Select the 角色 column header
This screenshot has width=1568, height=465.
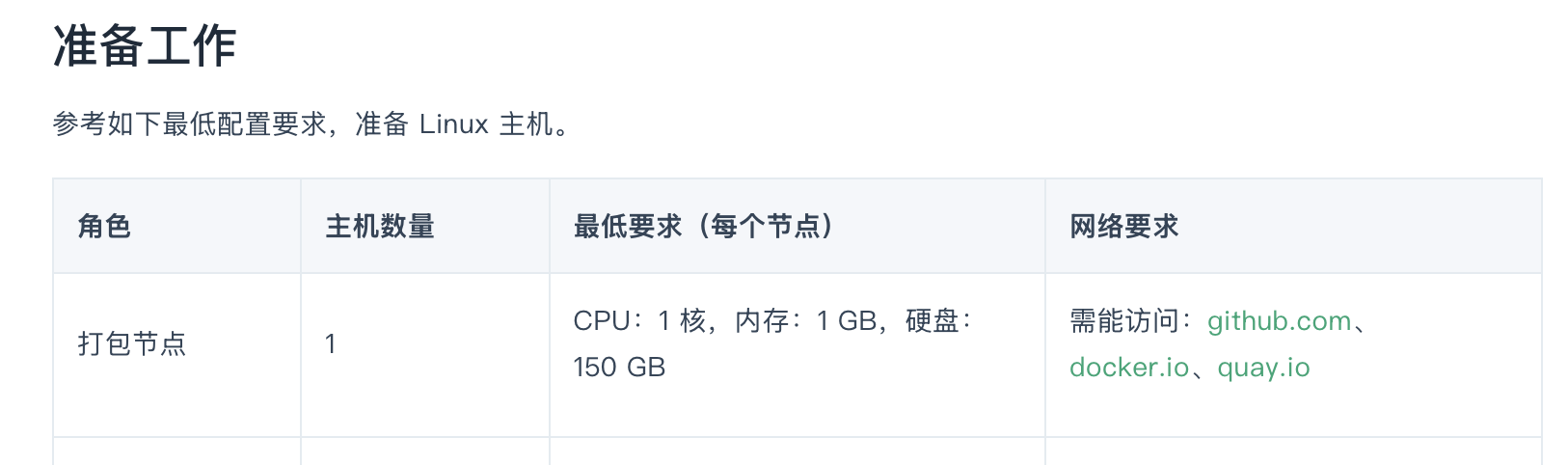click(104, 227)
